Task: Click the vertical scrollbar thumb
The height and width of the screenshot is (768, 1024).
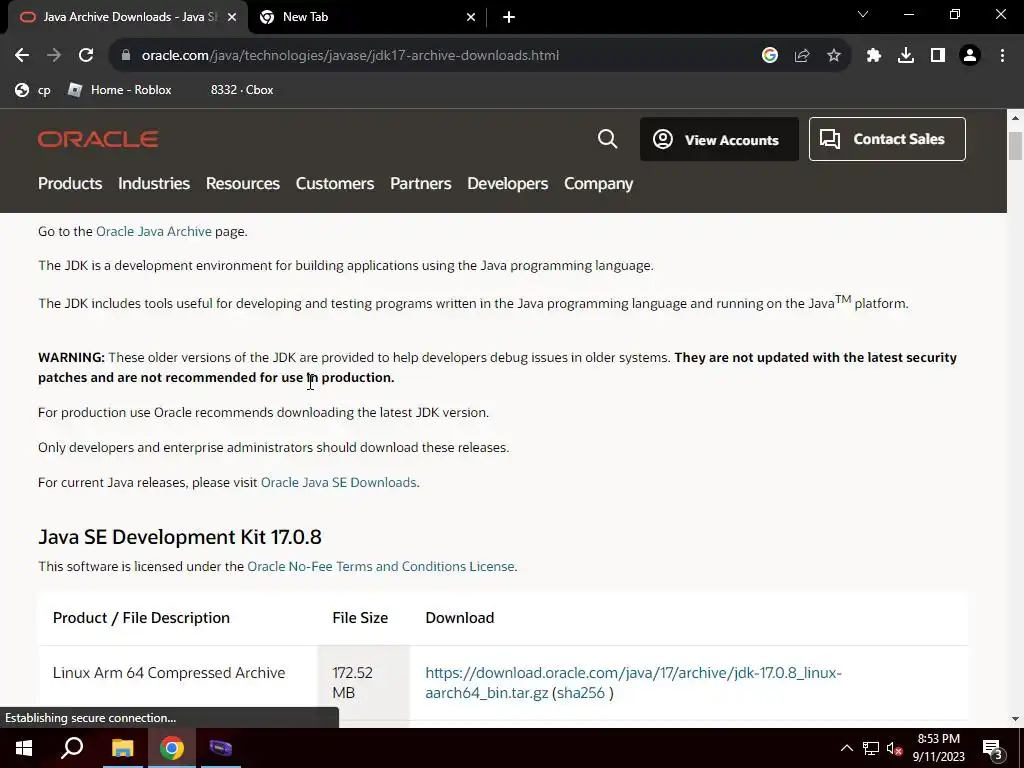Action: point(1015,146)
